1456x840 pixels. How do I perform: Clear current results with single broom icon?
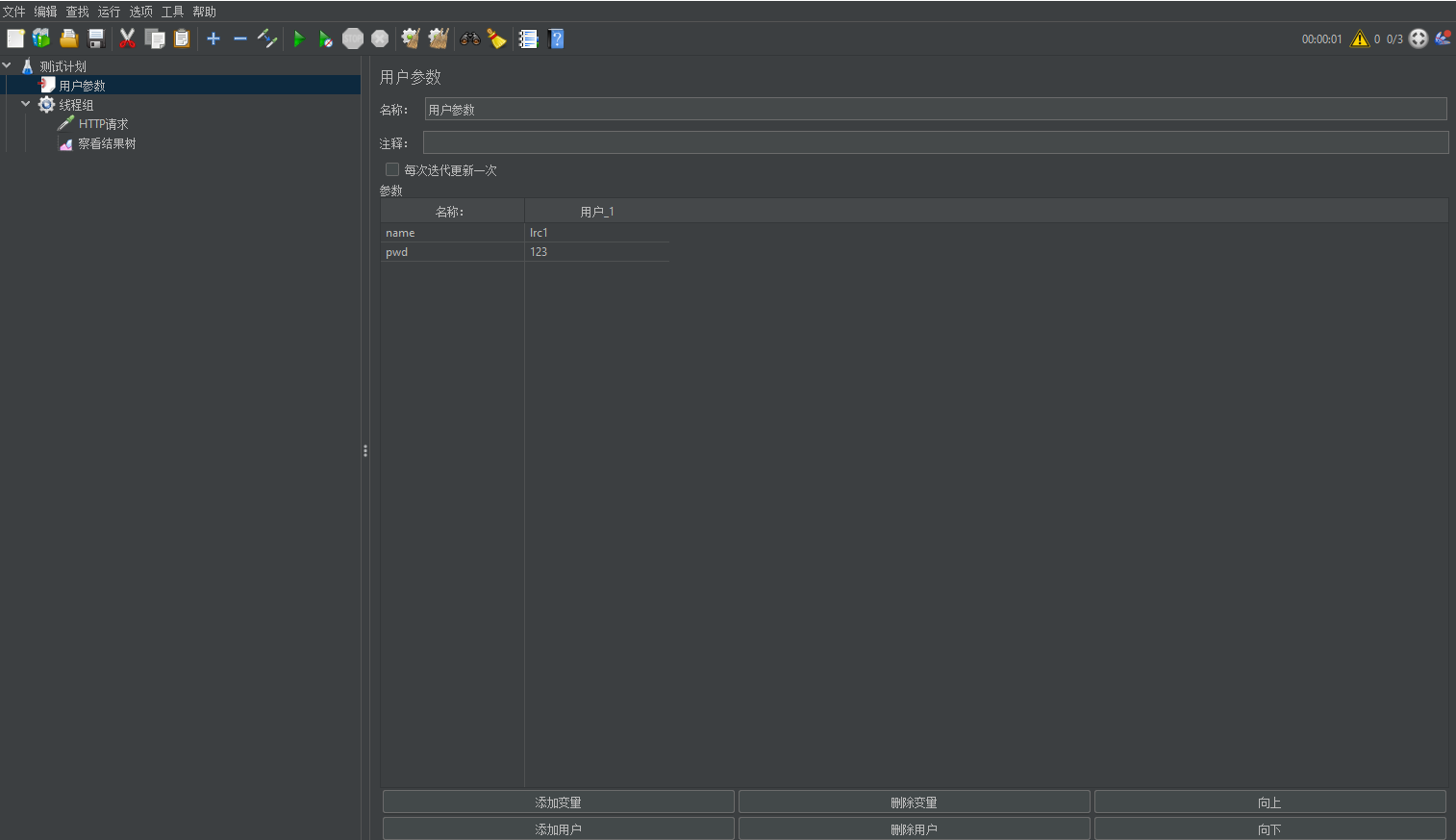411,38
